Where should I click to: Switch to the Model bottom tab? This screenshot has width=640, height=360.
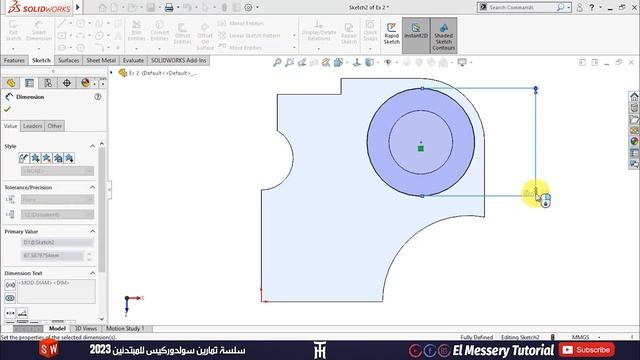57,329
